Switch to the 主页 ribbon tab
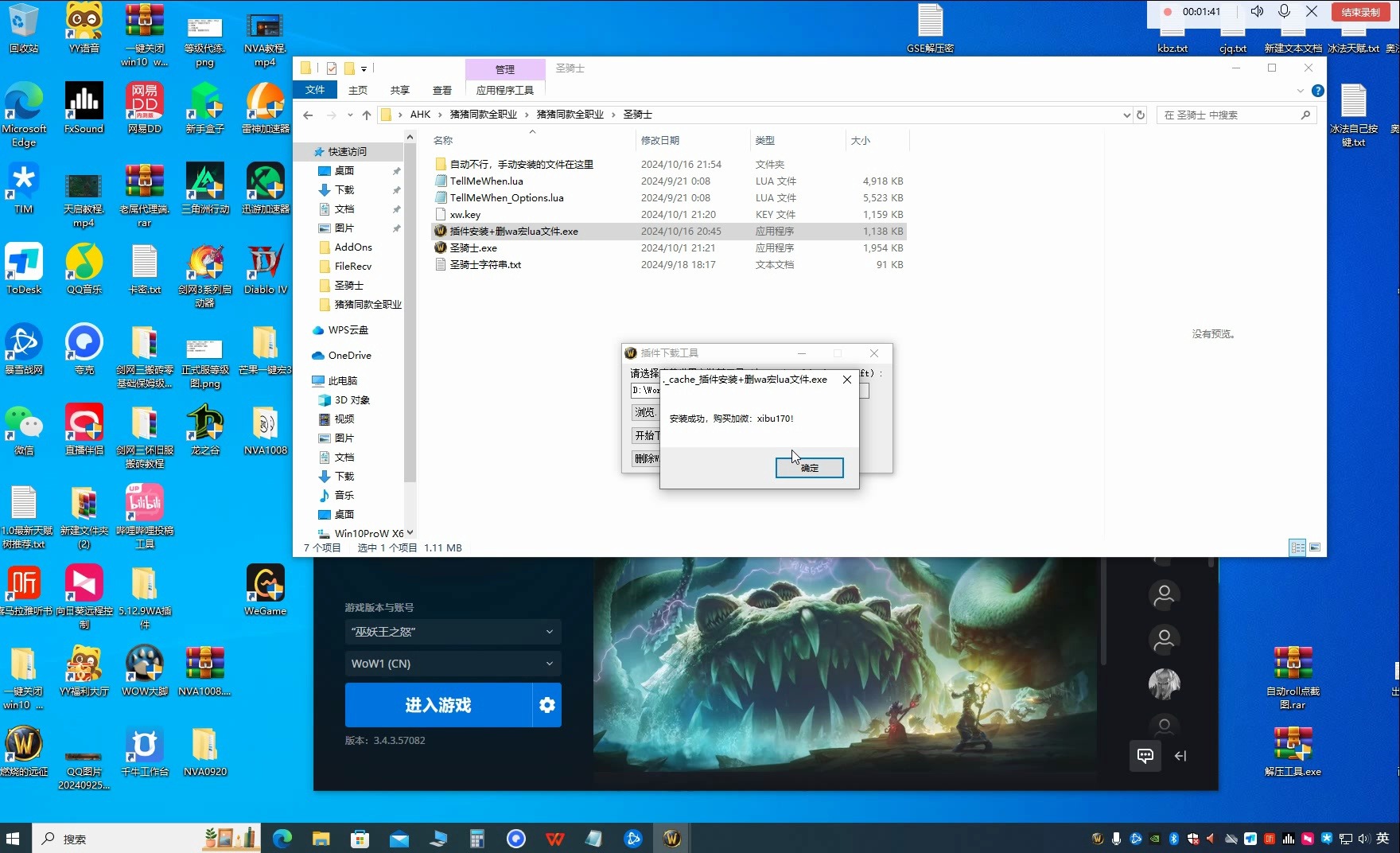Image resolution: width=1400 pixels, height=853 pixels. 358,90
